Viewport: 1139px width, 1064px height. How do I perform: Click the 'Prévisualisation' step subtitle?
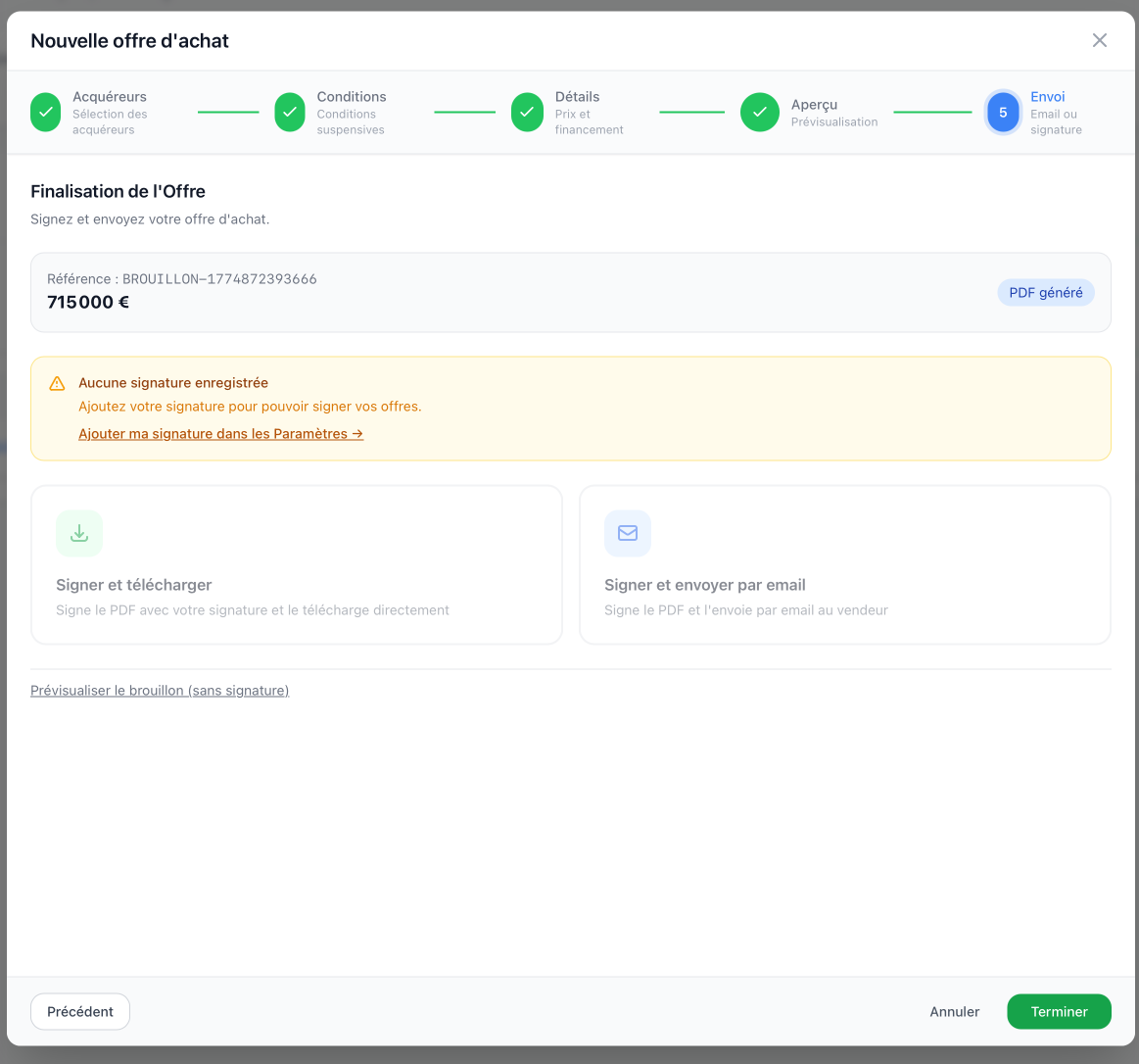coord(833,122)
